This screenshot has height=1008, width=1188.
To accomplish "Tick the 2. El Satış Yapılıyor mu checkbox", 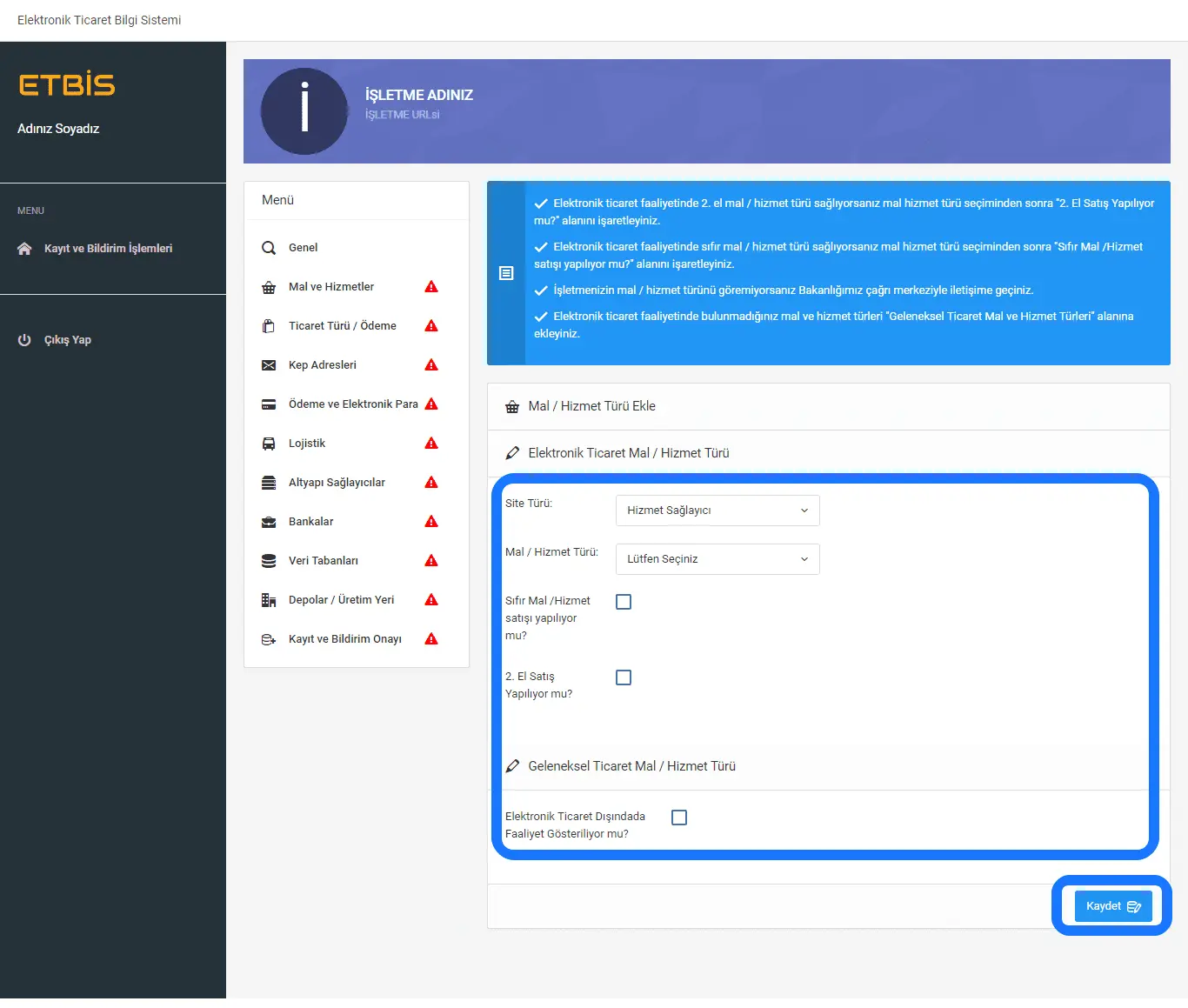I will 624,678.
